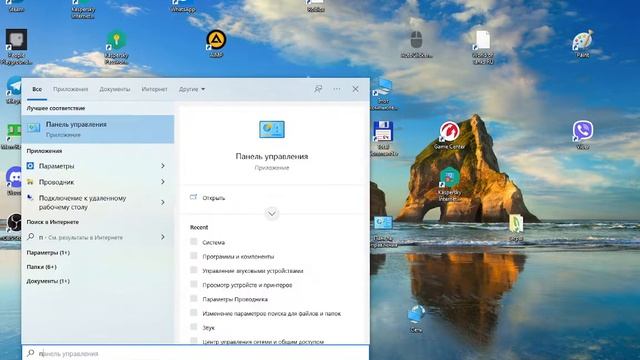Expand more actions chevron below Открыть
The width and height of the screenshot is (640, 360).
click(x=272, y=213)
